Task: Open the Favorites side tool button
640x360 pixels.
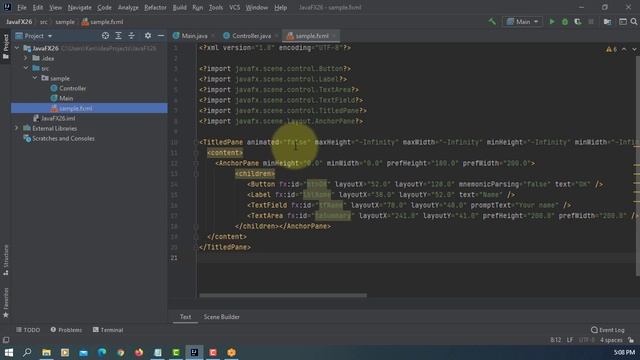Action: tap(6, 302)
